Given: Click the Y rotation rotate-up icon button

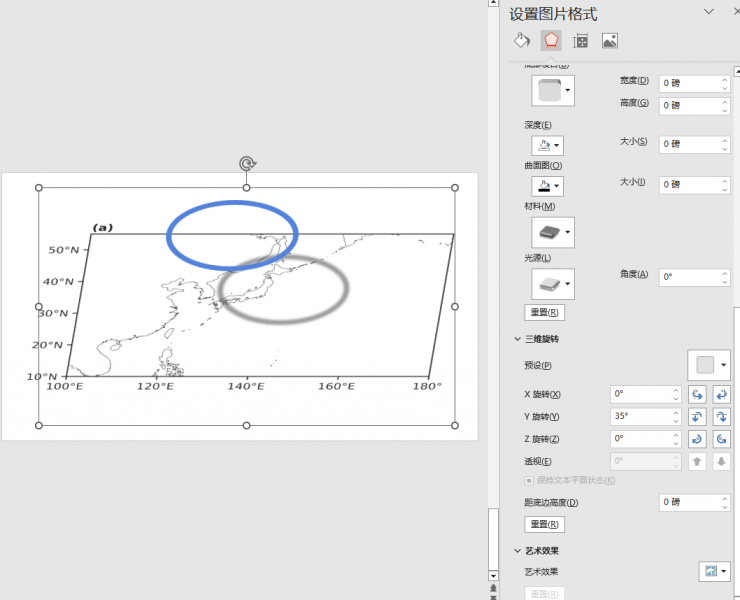Looking at the screenshot, I should pos(698,417).
